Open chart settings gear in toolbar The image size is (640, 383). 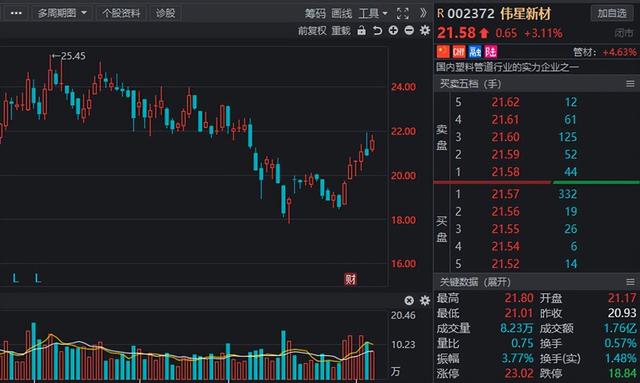tap(425, 30)
